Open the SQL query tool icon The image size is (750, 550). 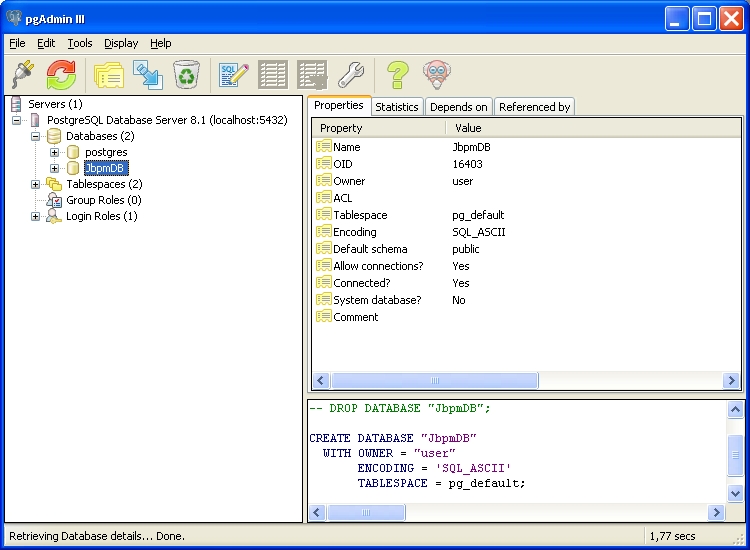click(234, 74)
